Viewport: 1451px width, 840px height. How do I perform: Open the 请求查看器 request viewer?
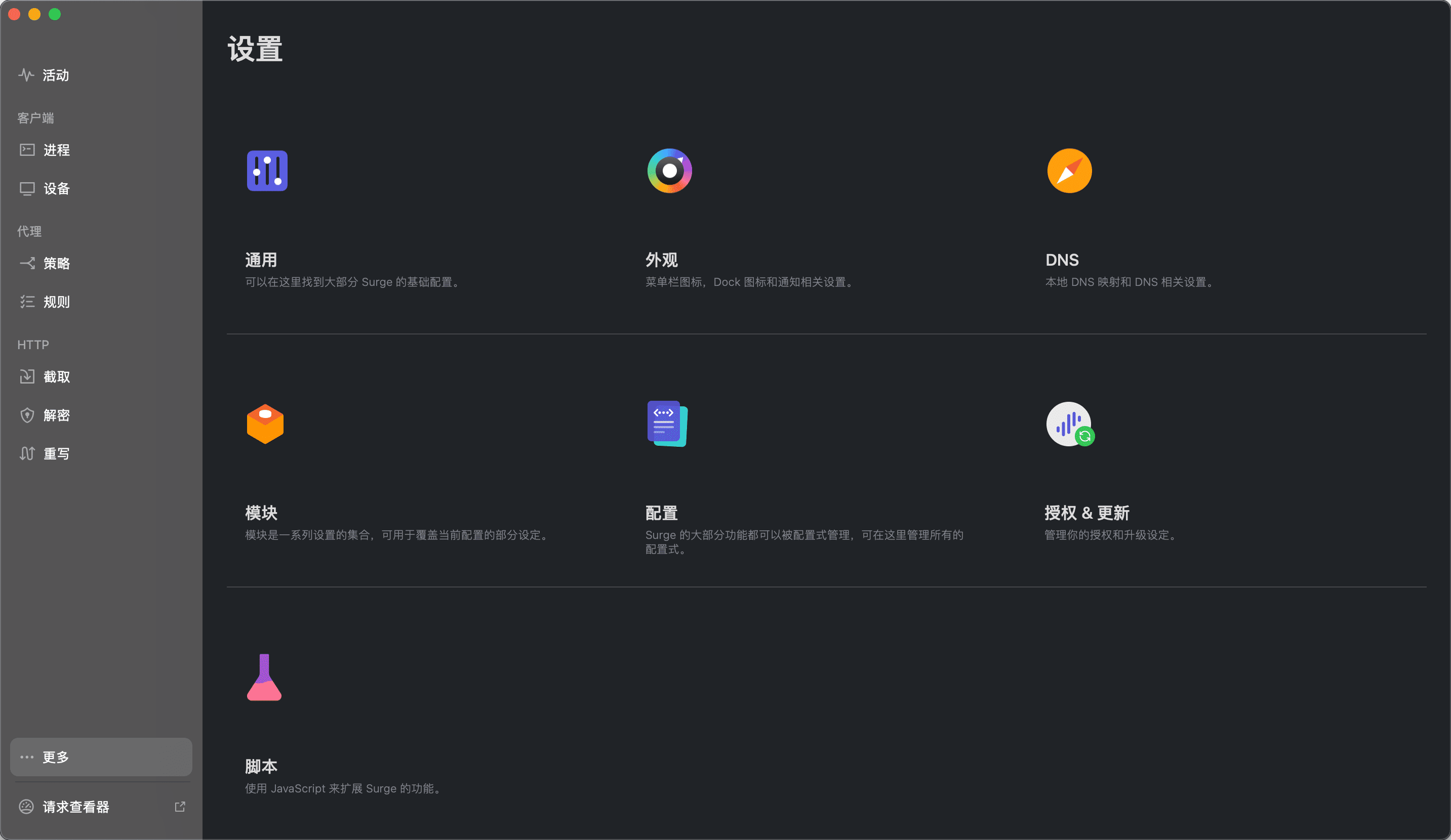[x=76, y=807]
